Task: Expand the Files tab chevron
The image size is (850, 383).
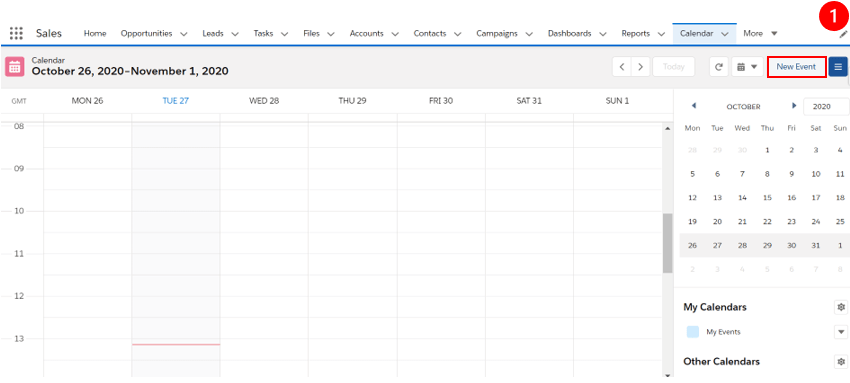Action: click(x=331, y=34)
